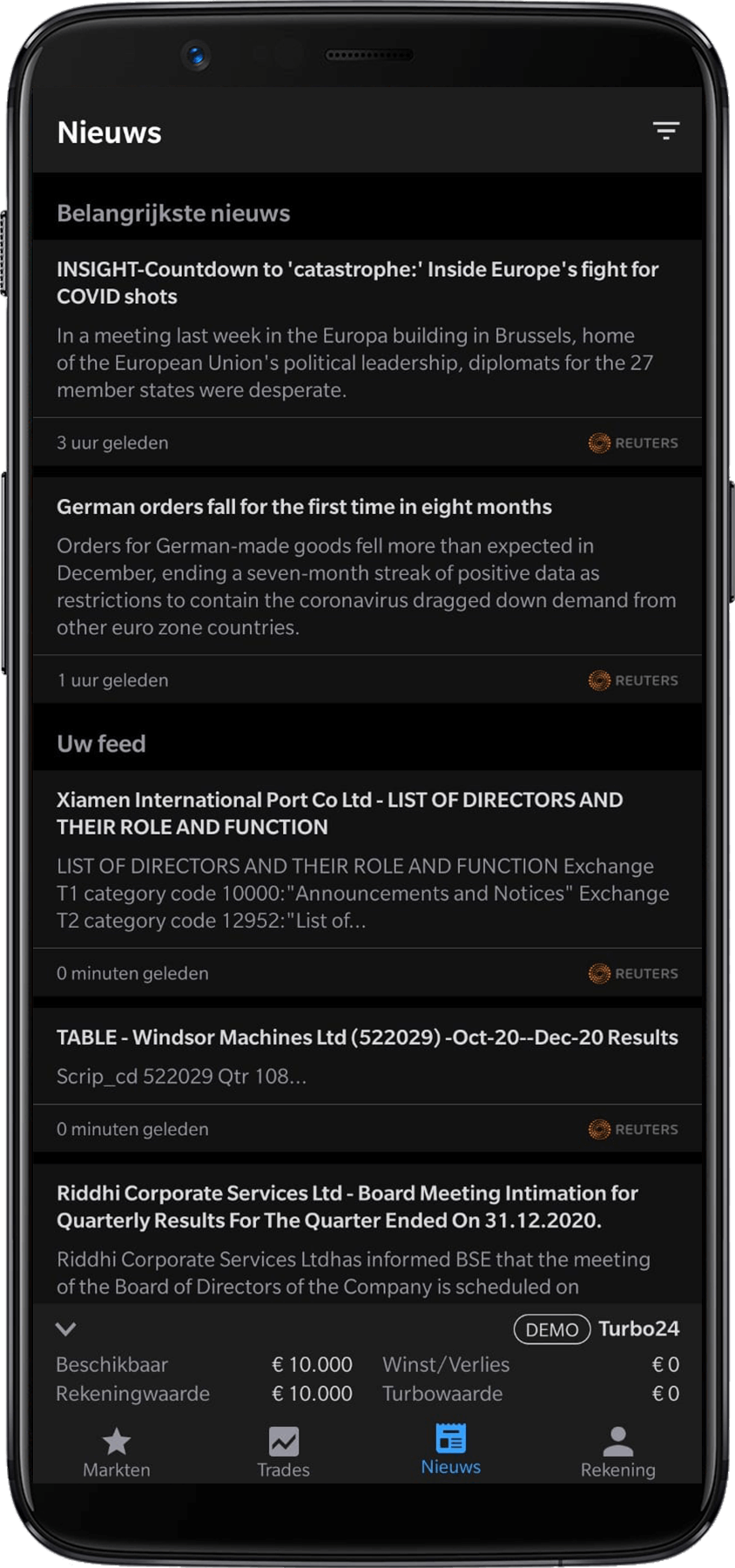Open TABLE - Windsor Machines results article
The width and height of the screenshot is (735, 1568).
point(367,1037)
